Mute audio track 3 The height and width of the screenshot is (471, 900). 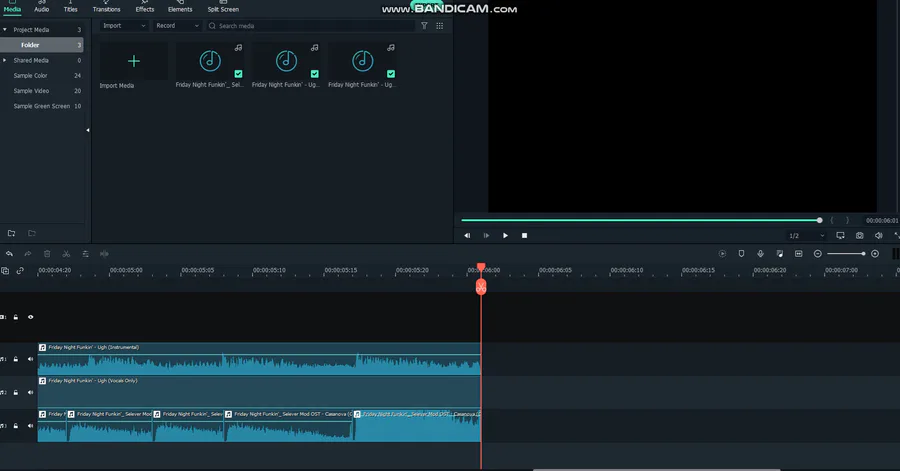click(x=30, y=426)
